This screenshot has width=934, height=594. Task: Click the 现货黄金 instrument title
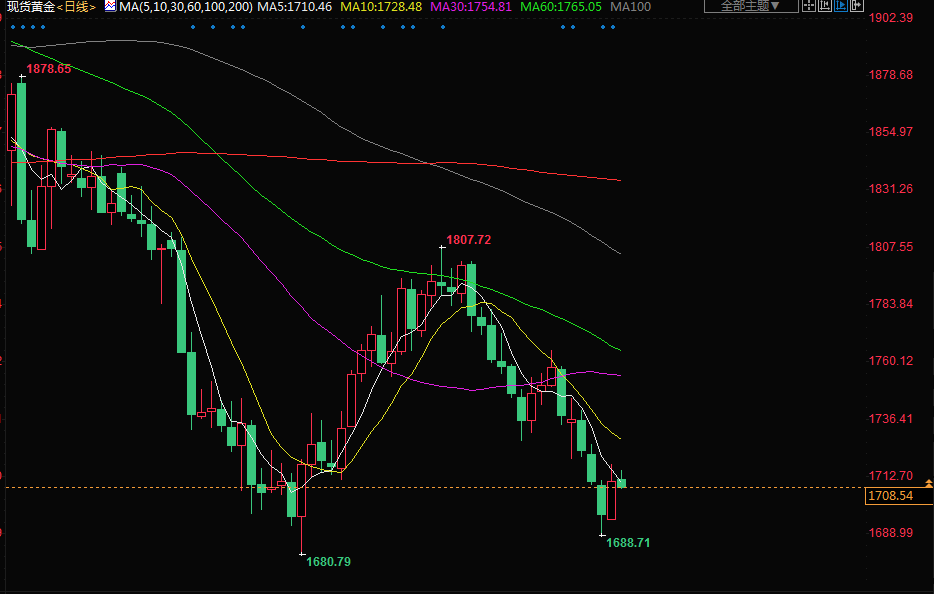pyautogui.click(x=28, y=7)
